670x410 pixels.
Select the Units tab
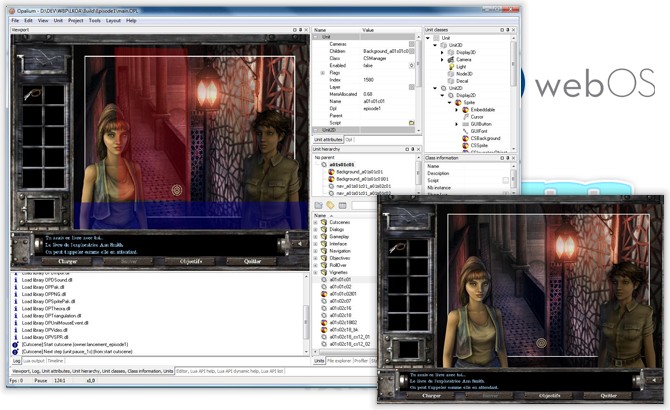coord(319,361)
